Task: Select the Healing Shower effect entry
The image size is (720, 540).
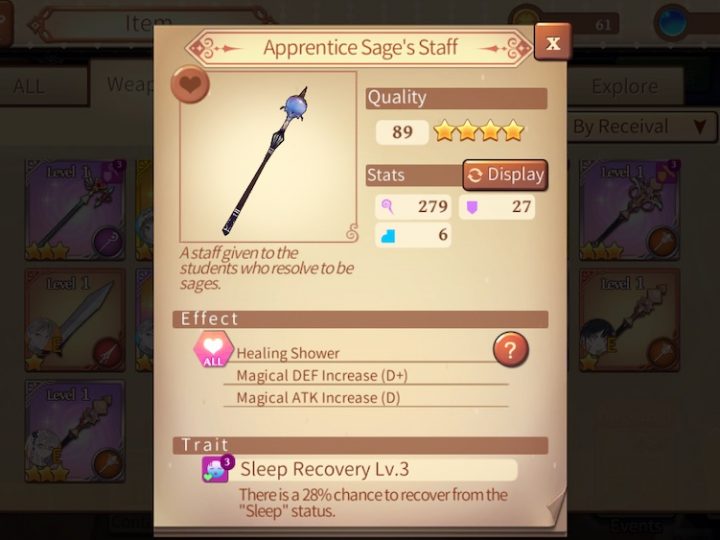Action: pyautogui.click(x=288, y=353)
